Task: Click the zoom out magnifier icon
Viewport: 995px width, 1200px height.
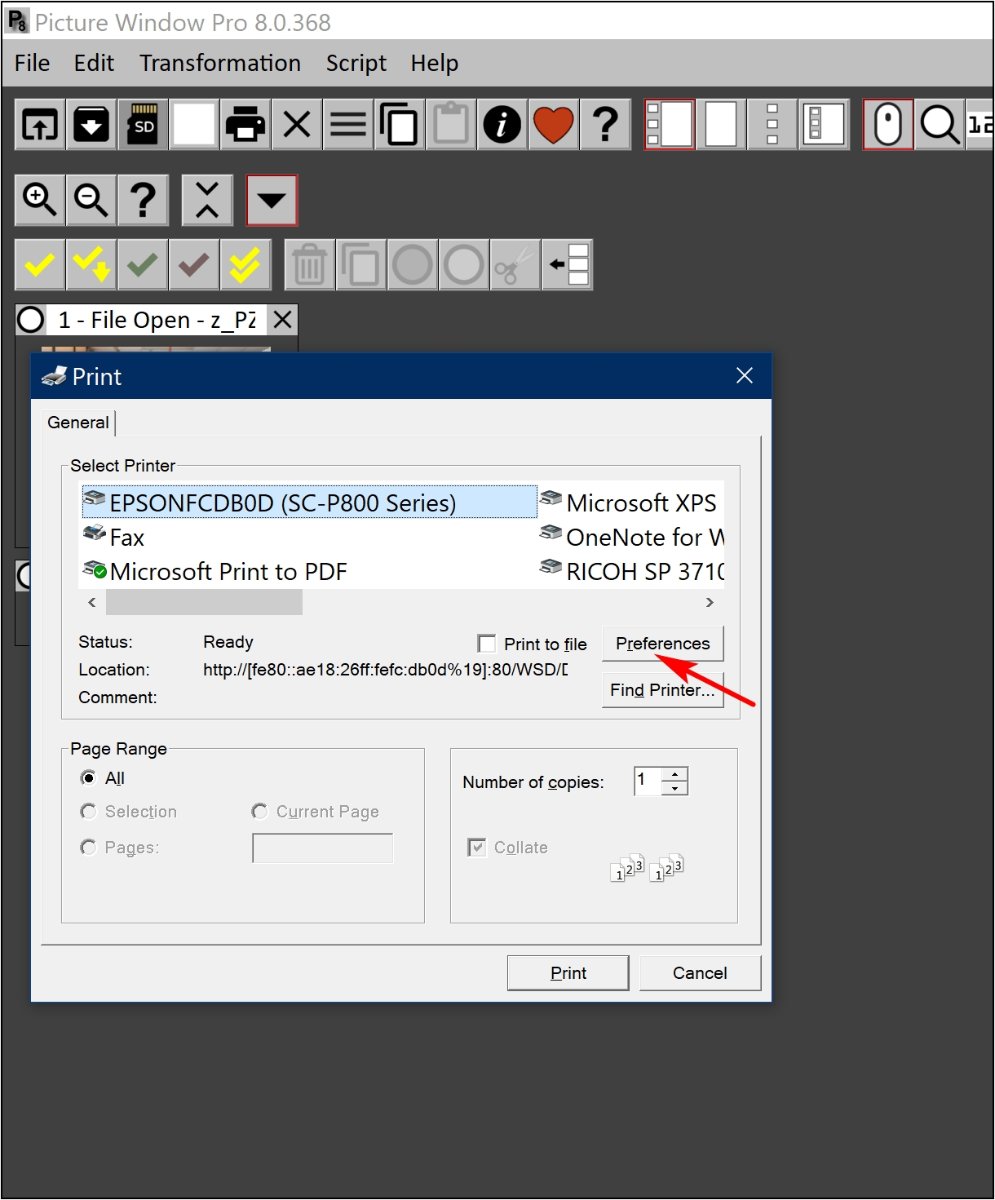Action: click(91, 200)
